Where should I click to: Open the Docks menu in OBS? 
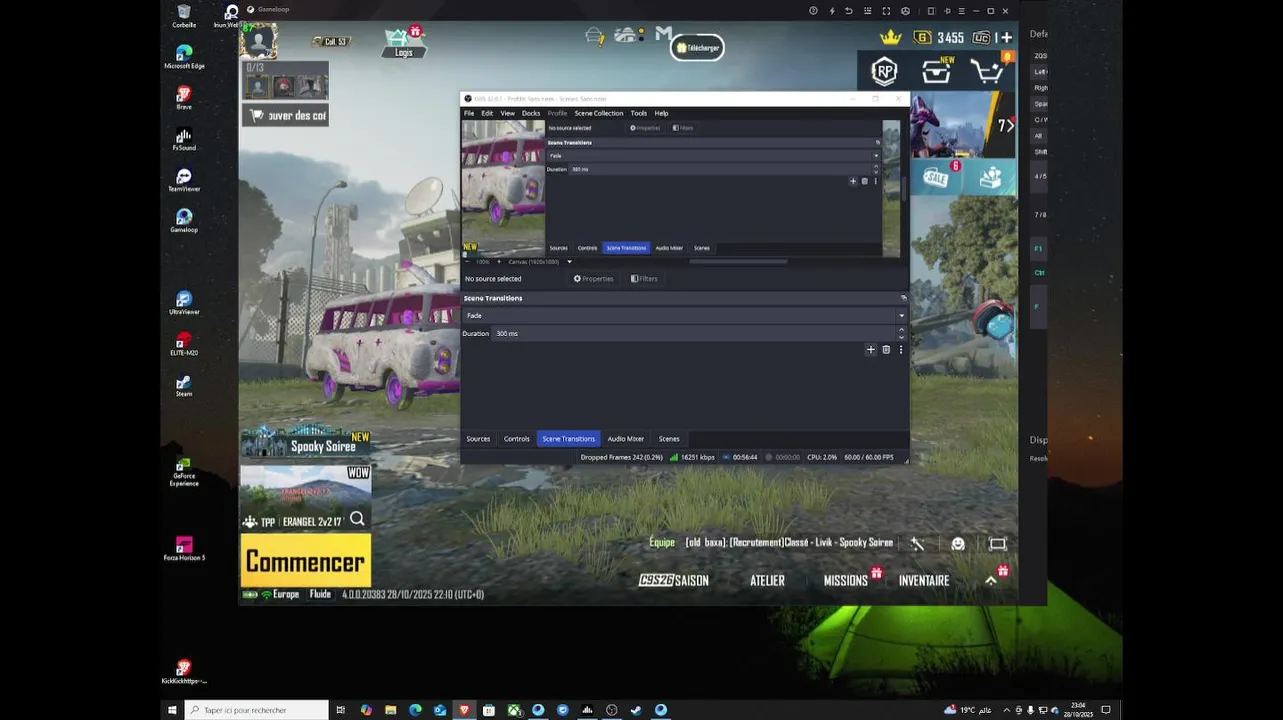[531, 113]
